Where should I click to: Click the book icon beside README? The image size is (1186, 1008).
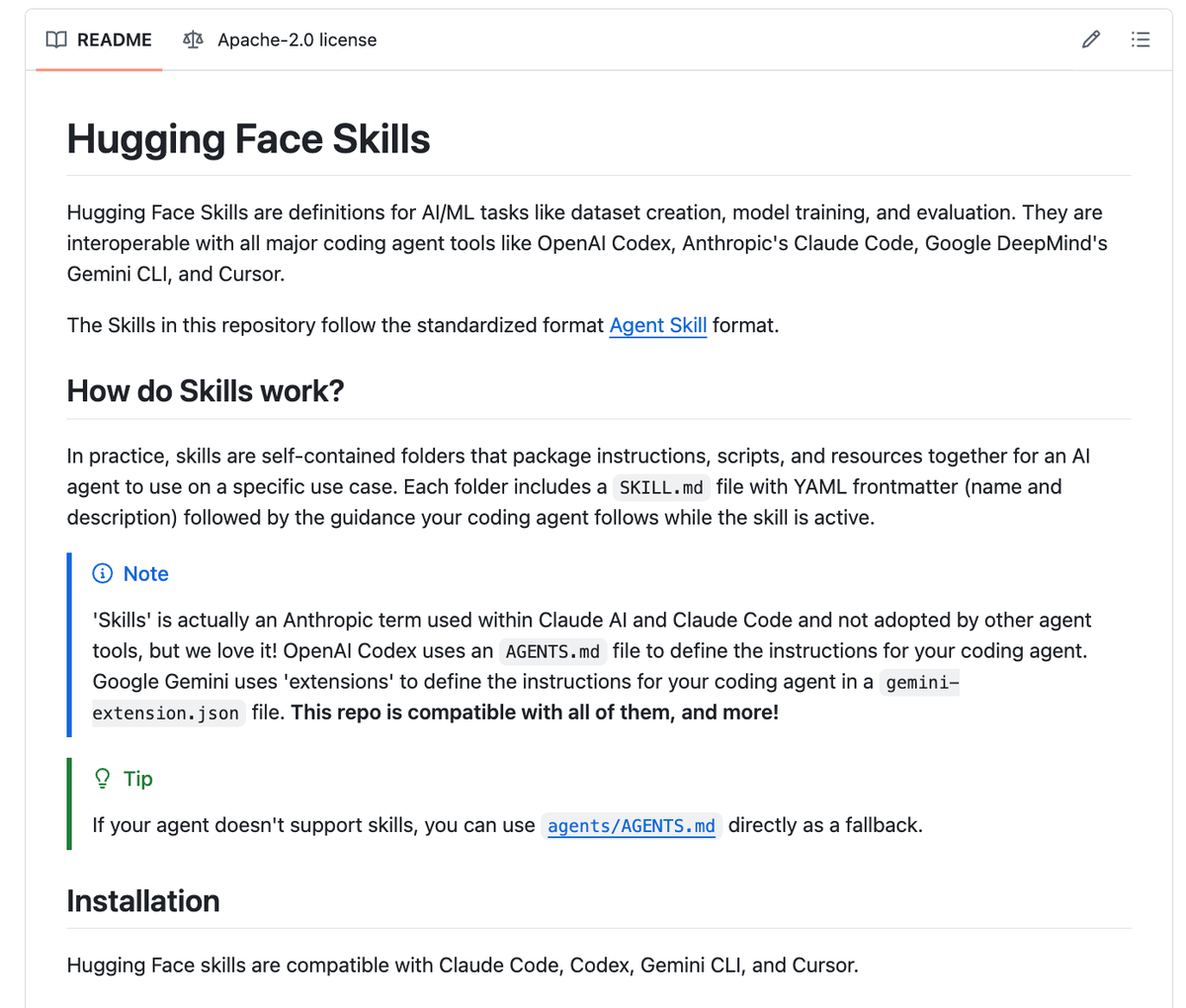(57, 40)
